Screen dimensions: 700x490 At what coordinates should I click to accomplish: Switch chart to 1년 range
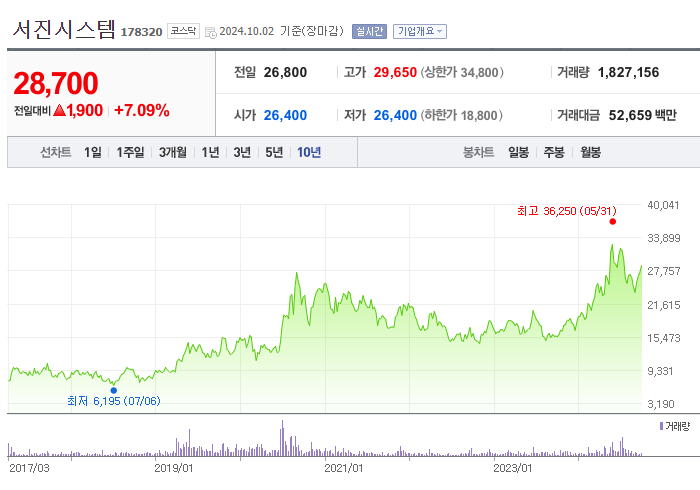210,152
